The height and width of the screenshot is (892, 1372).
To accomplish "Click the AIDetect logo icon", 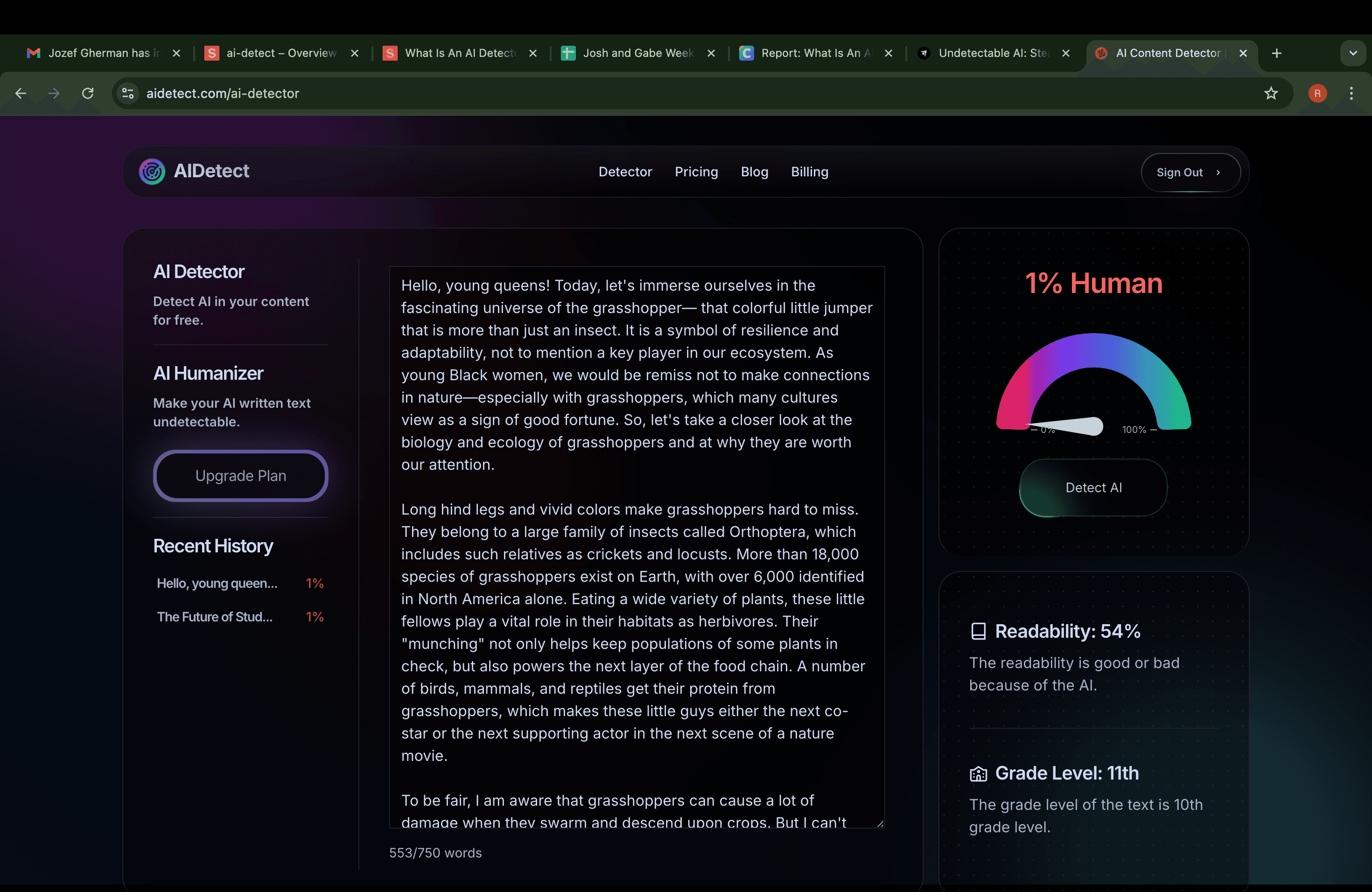I will click(x=152, y=171).
